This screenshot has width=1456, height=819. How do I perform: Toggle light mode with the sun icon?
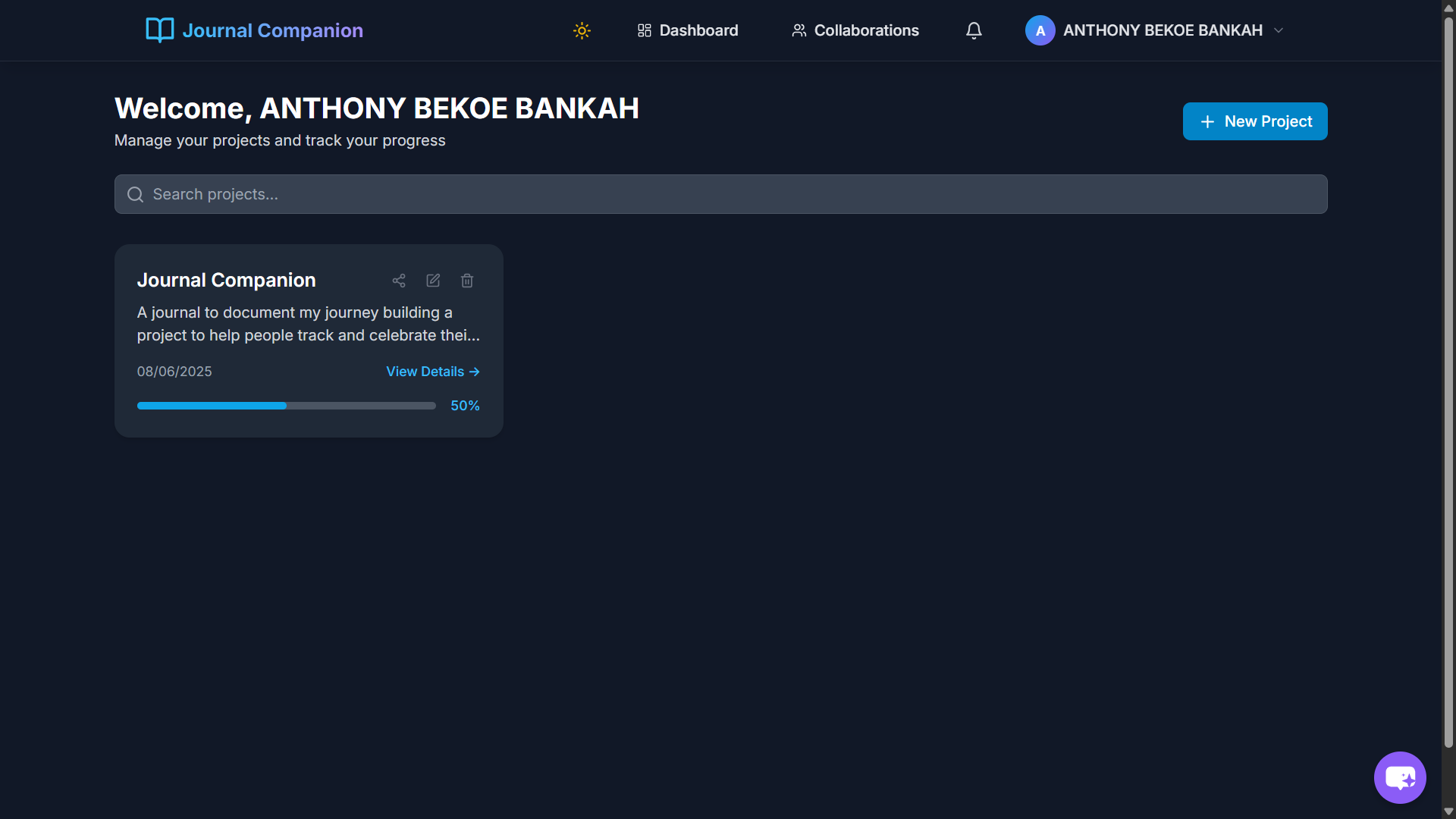point(582,30)
